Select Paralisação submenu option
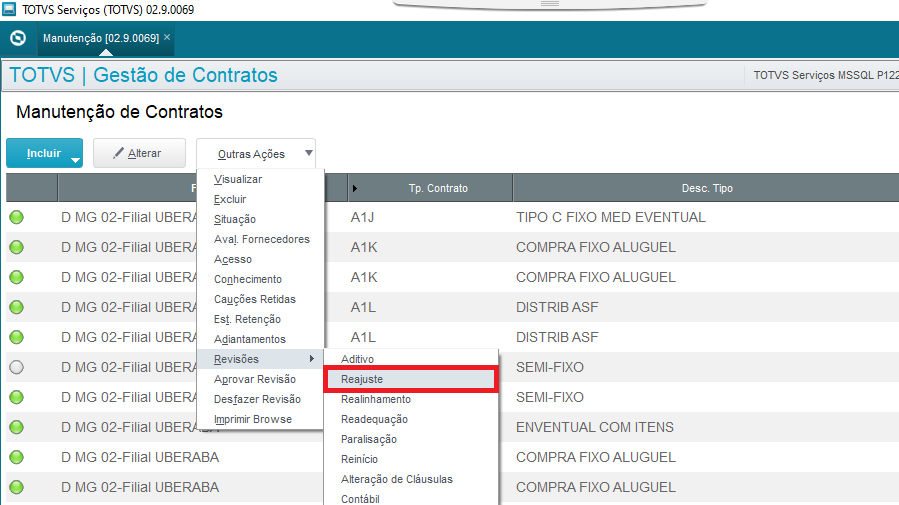This screenshot has width=899, height=505. coord(411,440)
